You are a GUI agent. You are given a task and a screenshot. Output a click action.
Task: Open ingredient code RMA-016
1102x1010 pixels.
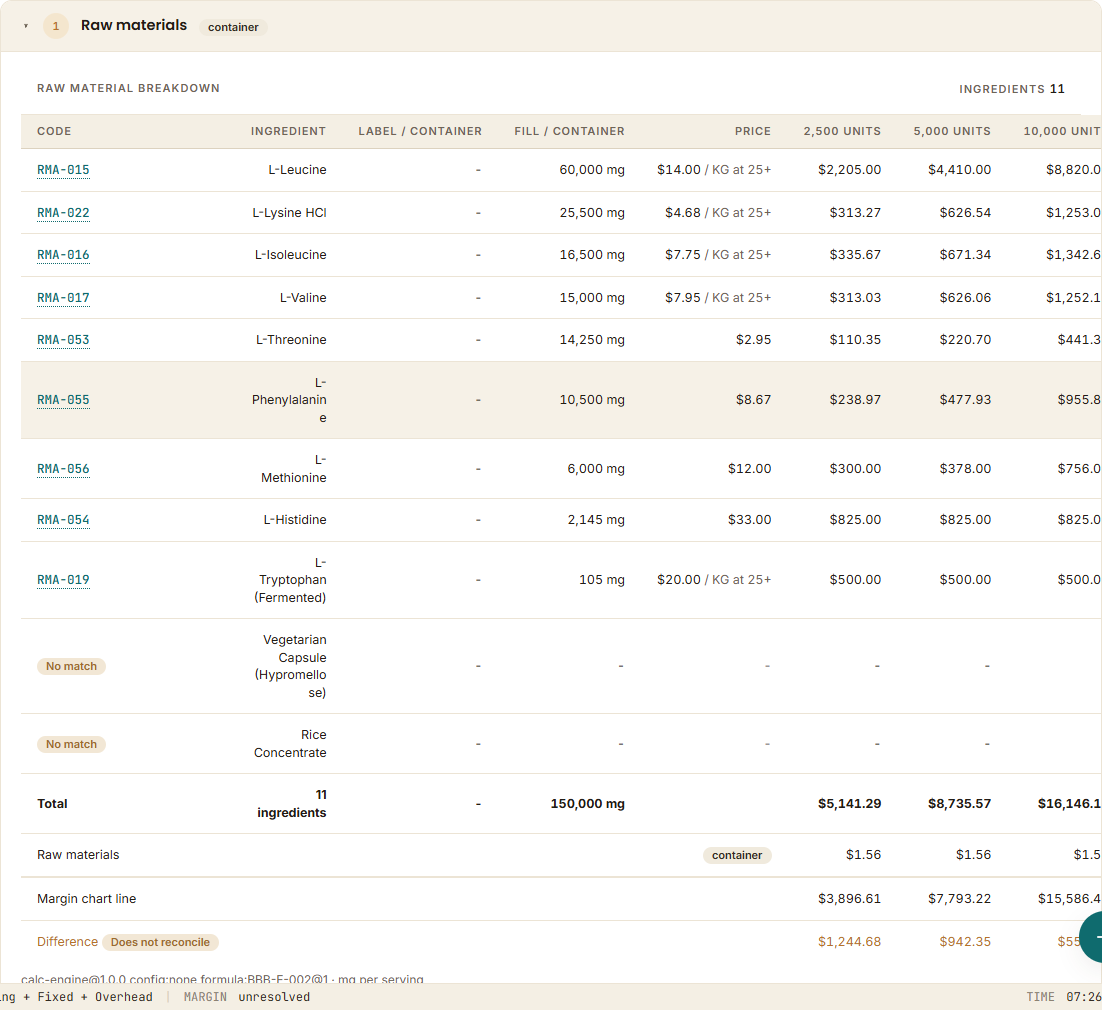click(x=63, y=255)
